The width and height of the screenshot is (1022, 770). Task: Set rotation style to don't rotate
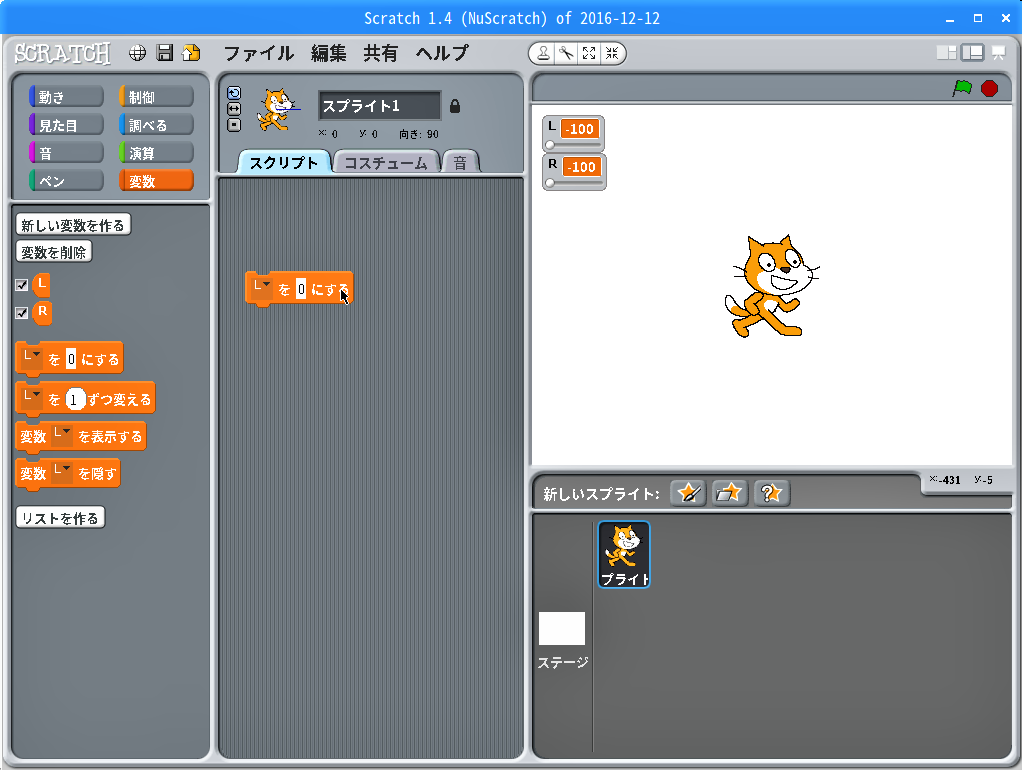tap(234, 125)
